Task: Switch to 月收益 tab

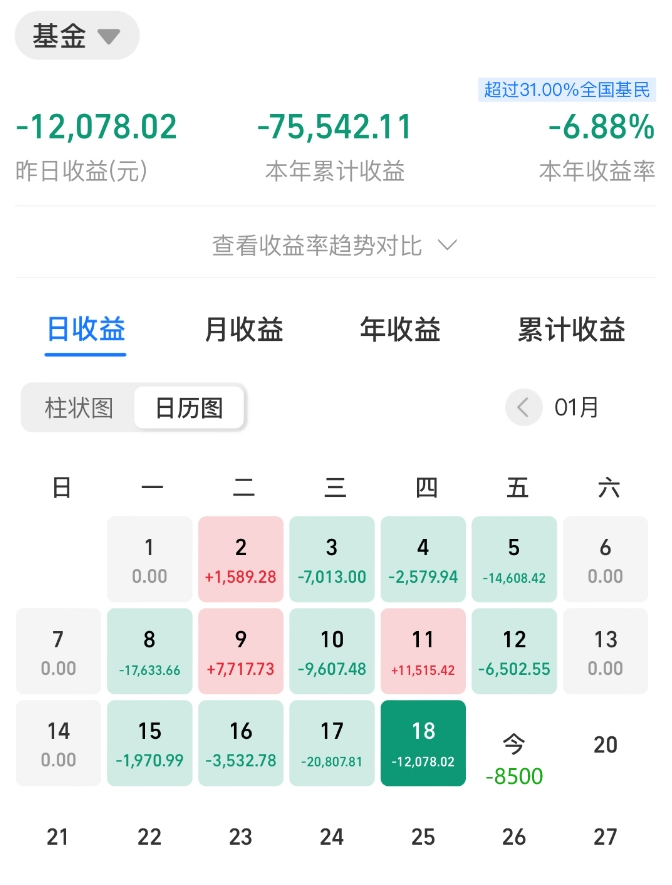Action: point(244,330)
